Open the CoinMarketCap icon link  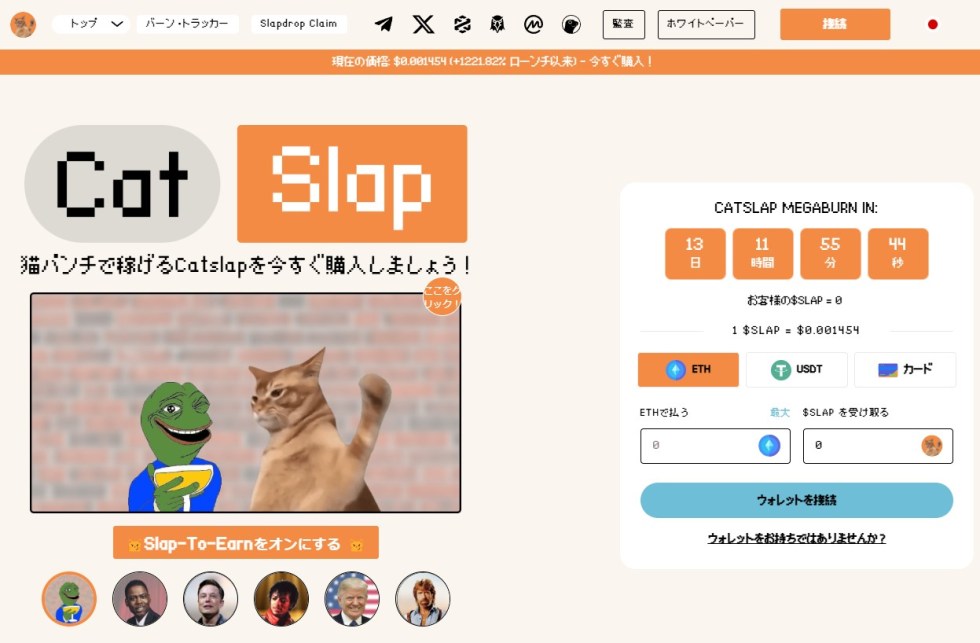pyautogui.click(x=533, y=24)
